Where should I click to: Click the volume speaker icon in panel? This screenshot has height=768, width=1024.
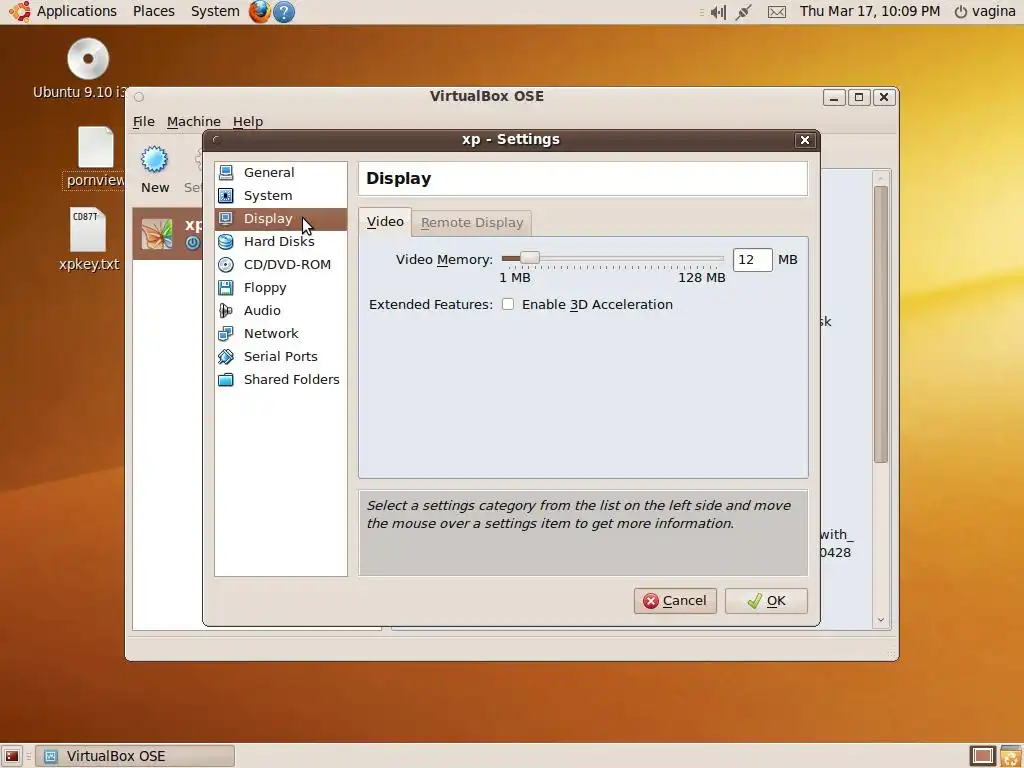718,12
